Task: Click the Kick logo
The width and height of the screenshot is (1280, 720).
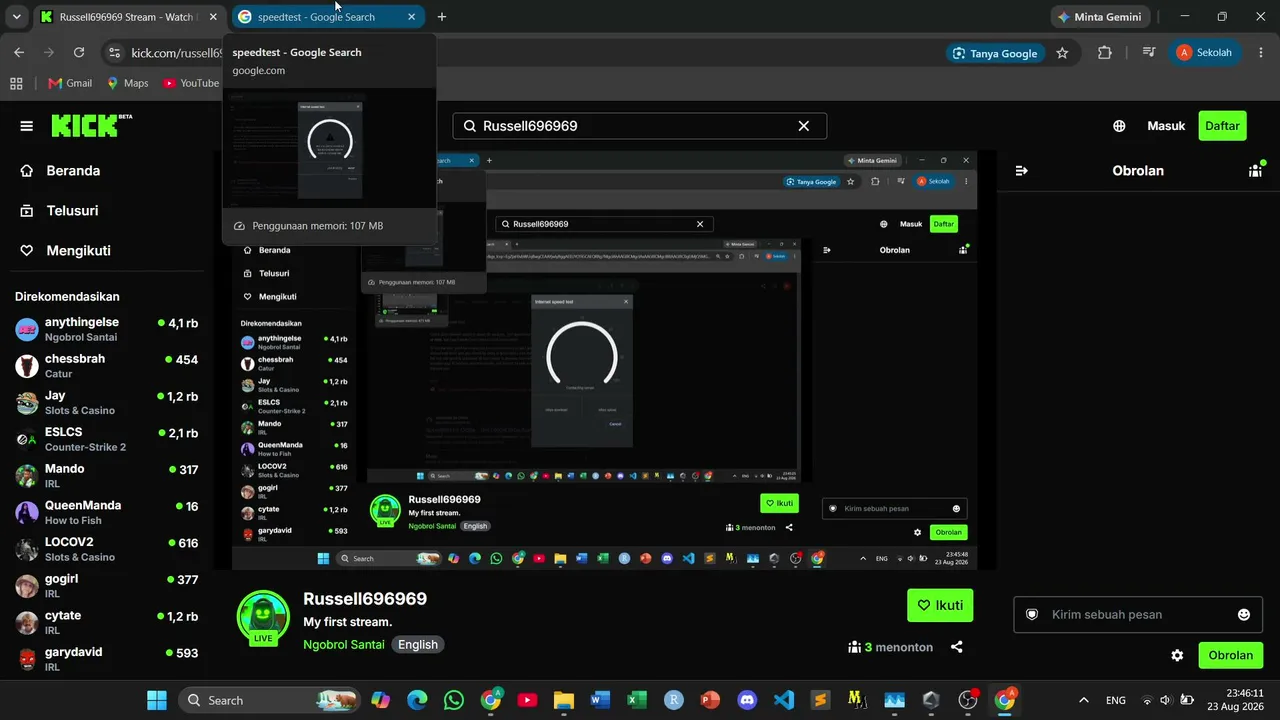Action: [91, 125]
